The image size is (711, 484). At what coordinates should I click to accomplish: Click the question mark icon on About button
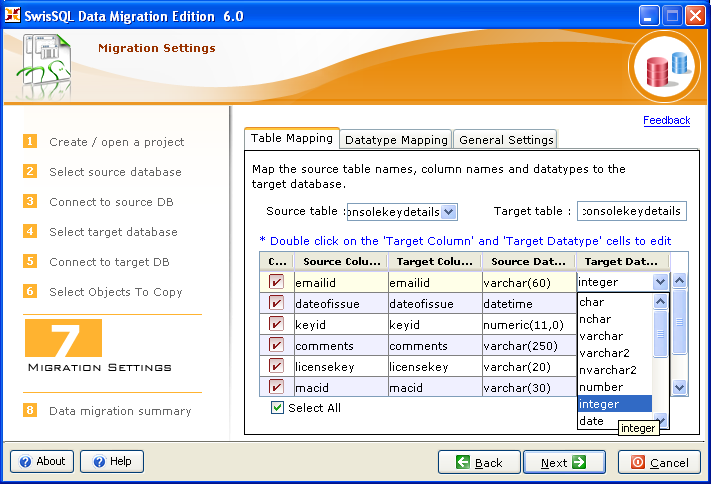point(25,462)
